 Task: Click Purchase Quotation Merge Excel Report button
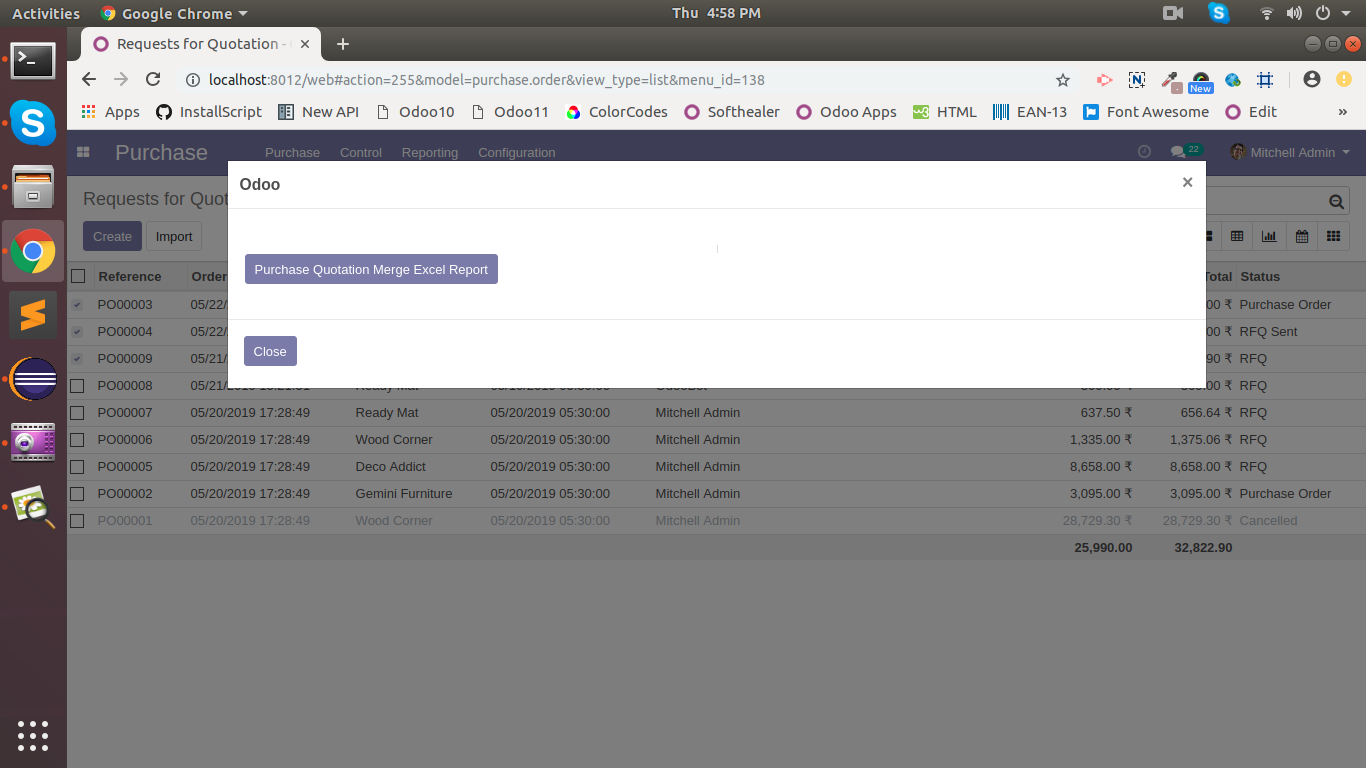371,269
